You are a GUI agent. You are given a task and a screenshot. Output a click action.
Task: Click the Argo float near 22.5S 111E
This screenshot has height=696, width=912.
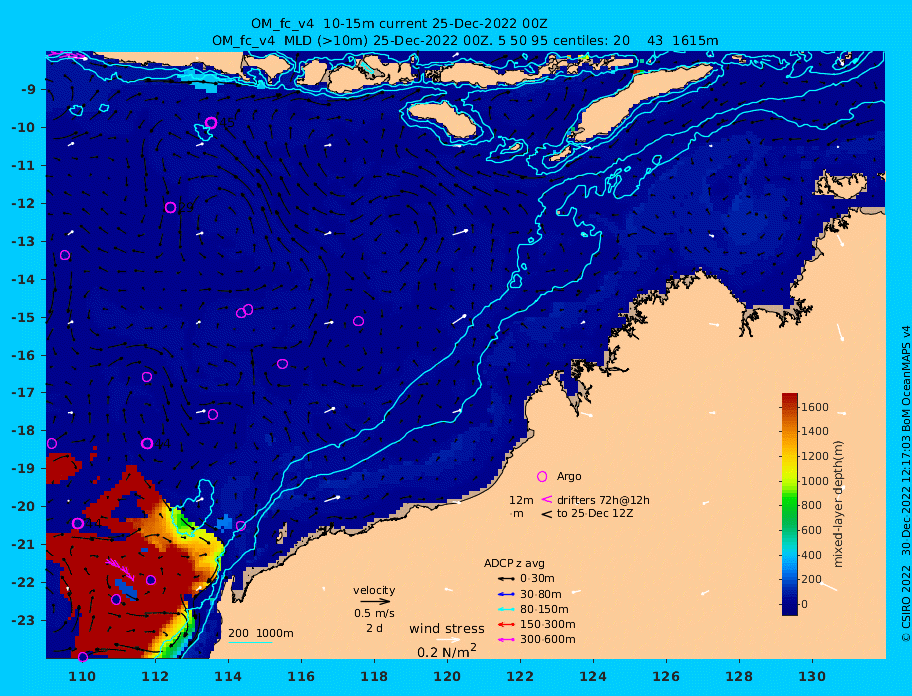coord(116,599)
